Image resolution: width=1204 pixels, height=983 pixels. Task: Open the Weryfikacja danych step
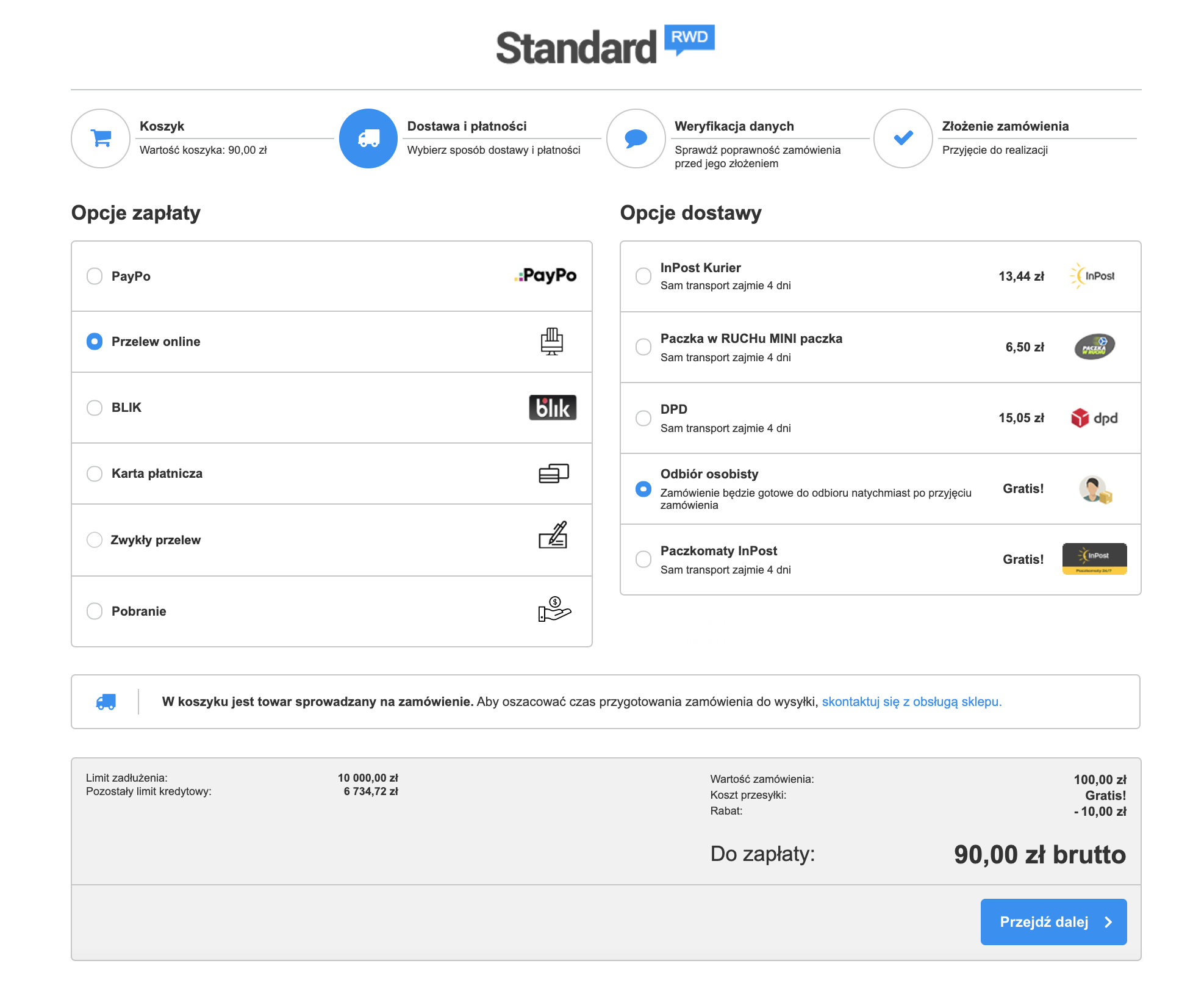734,126
